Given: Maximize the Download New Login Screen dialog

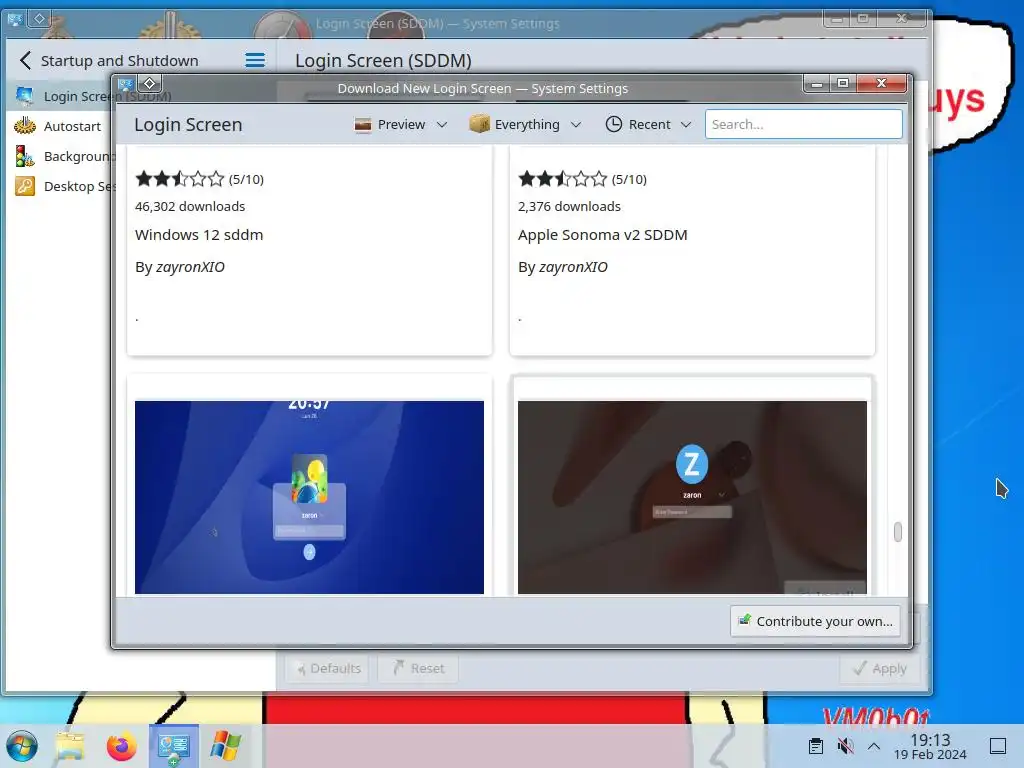Looking at the screenshot, I should click(x=843, y=83).
